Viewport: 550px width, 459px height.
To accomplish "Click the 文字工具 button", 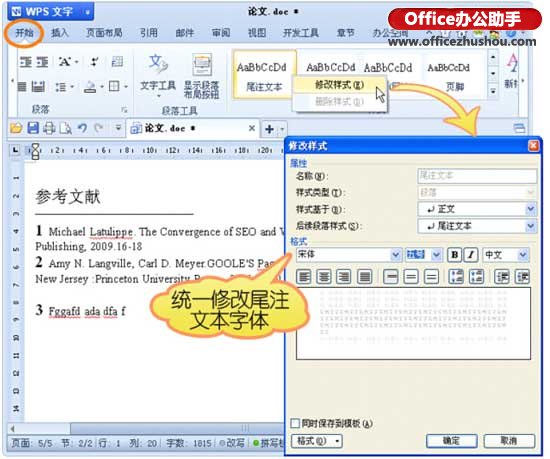I will point(158,74).
